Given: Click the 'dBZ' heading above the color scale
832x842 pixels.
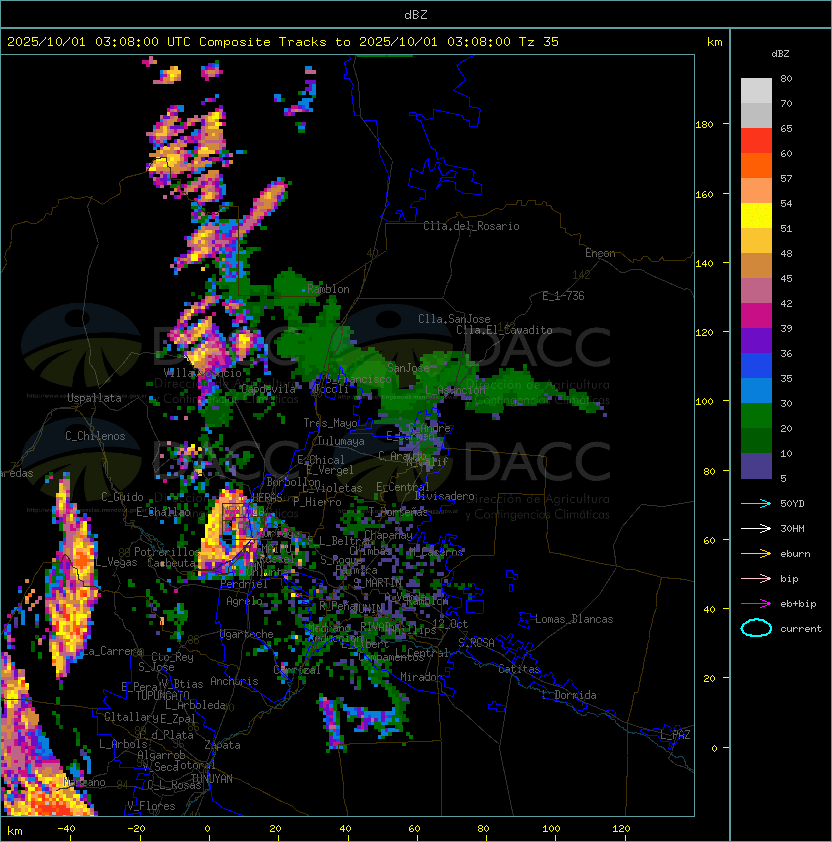Looking at the screenshot, I should tap(780, 54).
